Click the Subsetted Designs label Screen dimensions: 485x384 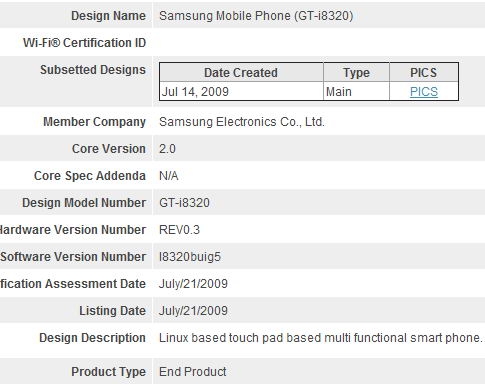coord(93,70)
